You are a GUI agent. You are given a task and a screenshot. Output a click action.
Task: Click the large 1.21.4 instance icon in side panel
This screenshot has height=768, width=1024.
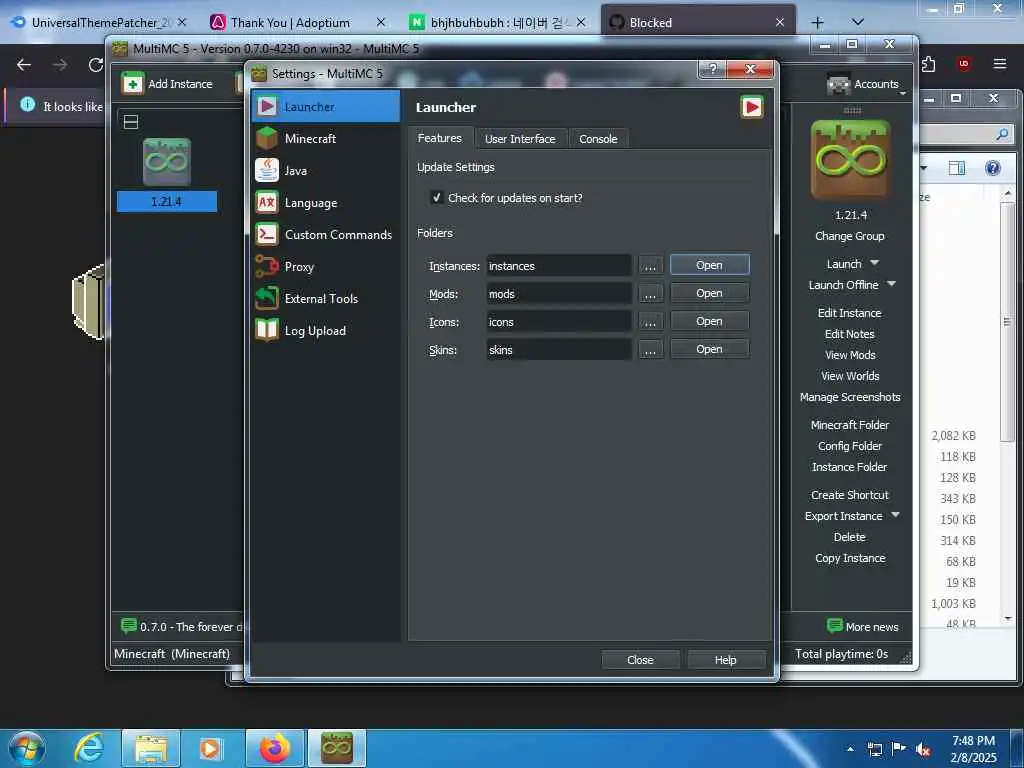850,159
